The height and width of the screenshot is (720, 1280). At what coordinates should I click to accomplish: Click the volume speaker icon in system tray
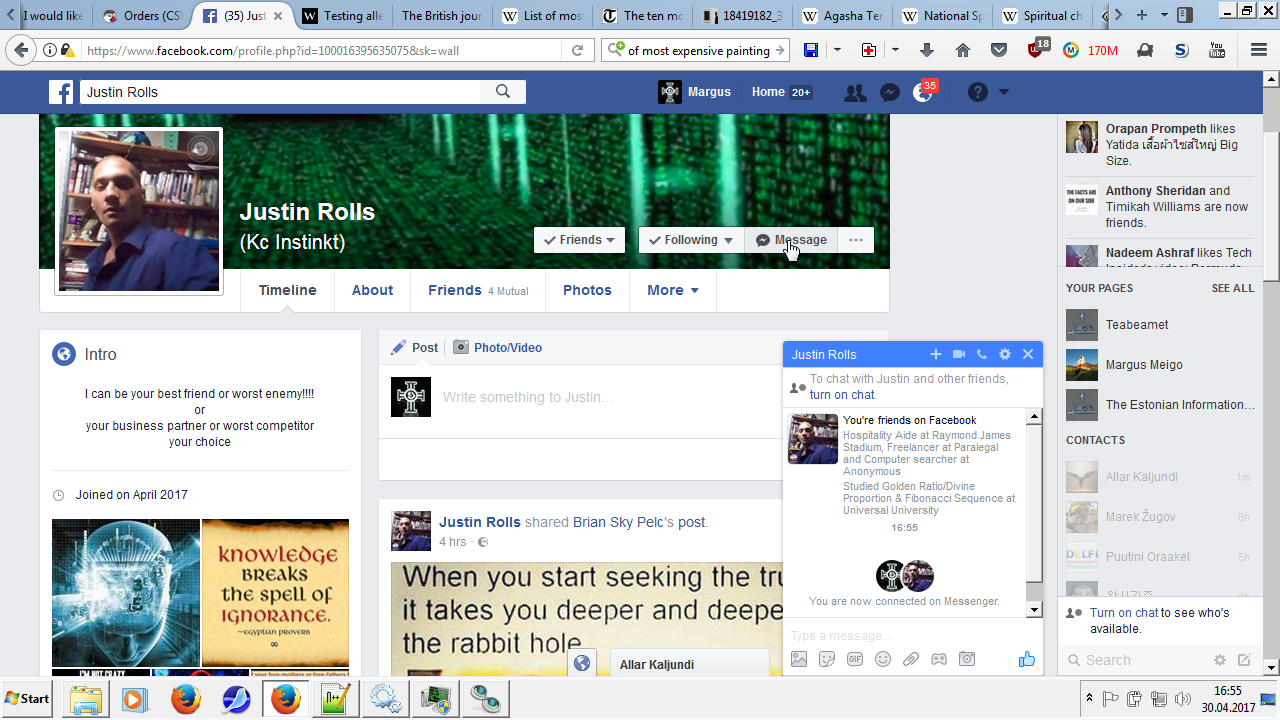1183,699
